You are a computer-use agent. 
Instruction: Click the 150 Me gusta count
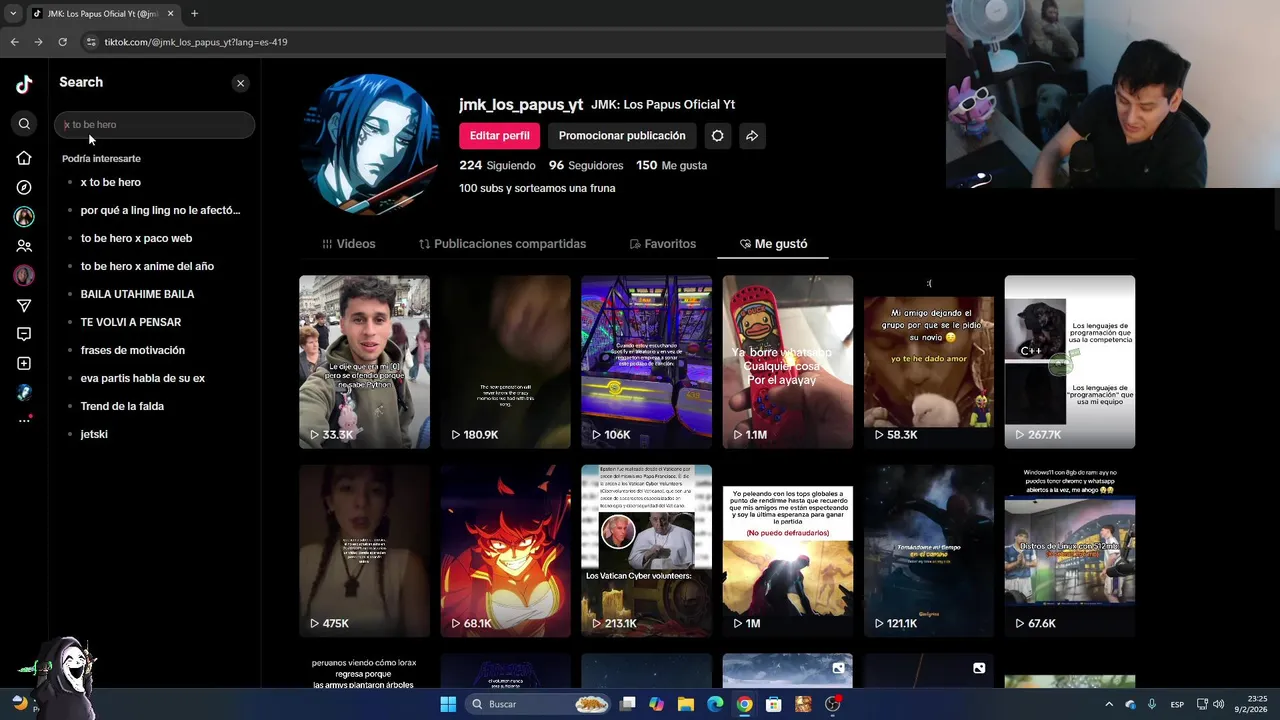pos(671,165)
